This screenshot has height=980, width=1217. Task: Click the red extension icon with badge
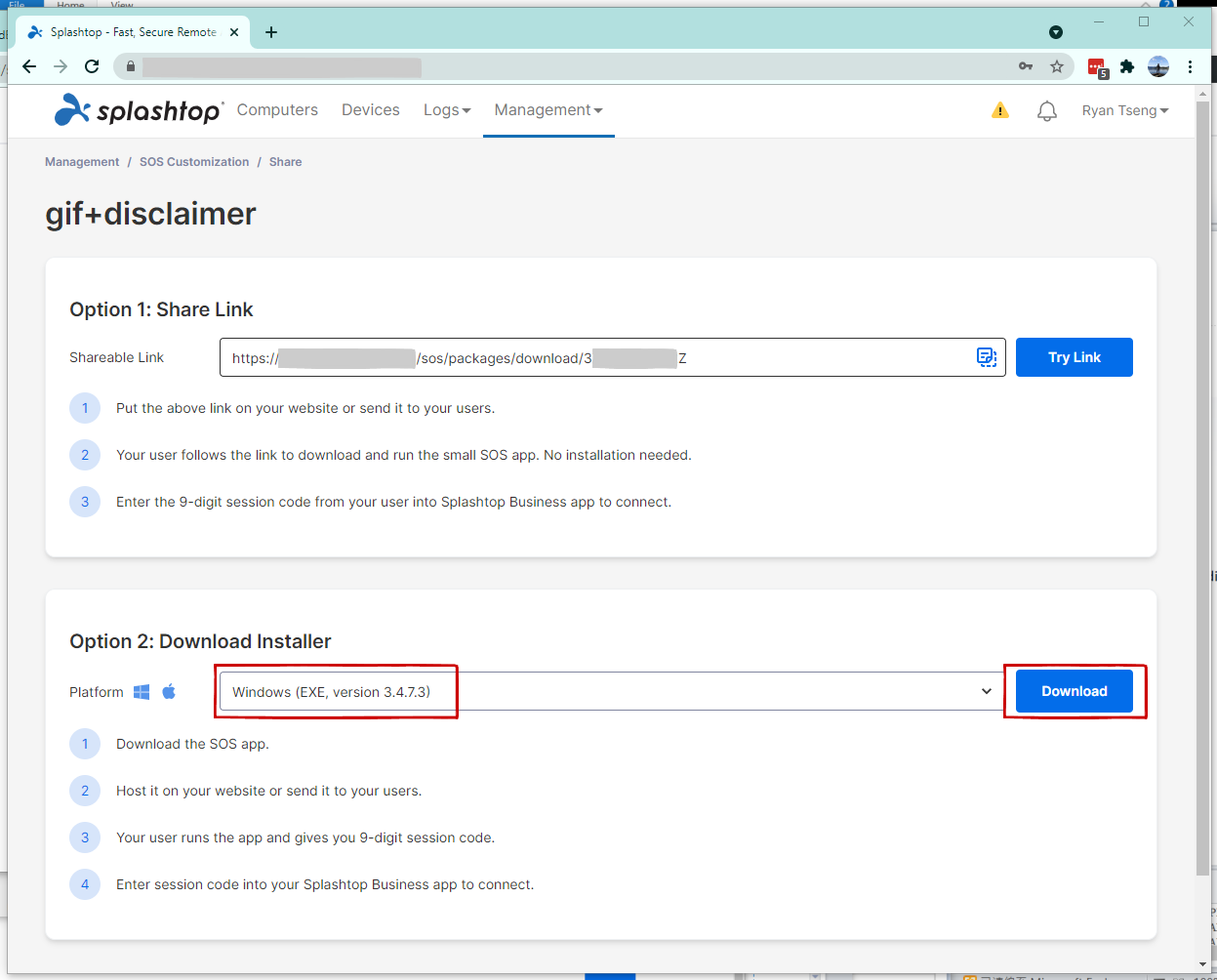coord(1098,67)
